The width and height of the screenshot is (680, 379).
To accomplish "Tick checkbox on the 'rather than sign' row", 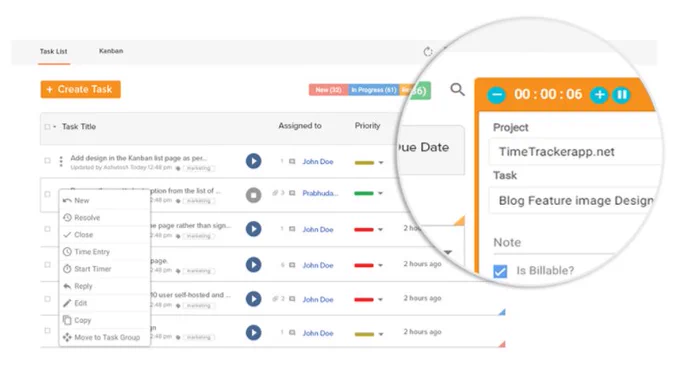I will coord(47,229).
